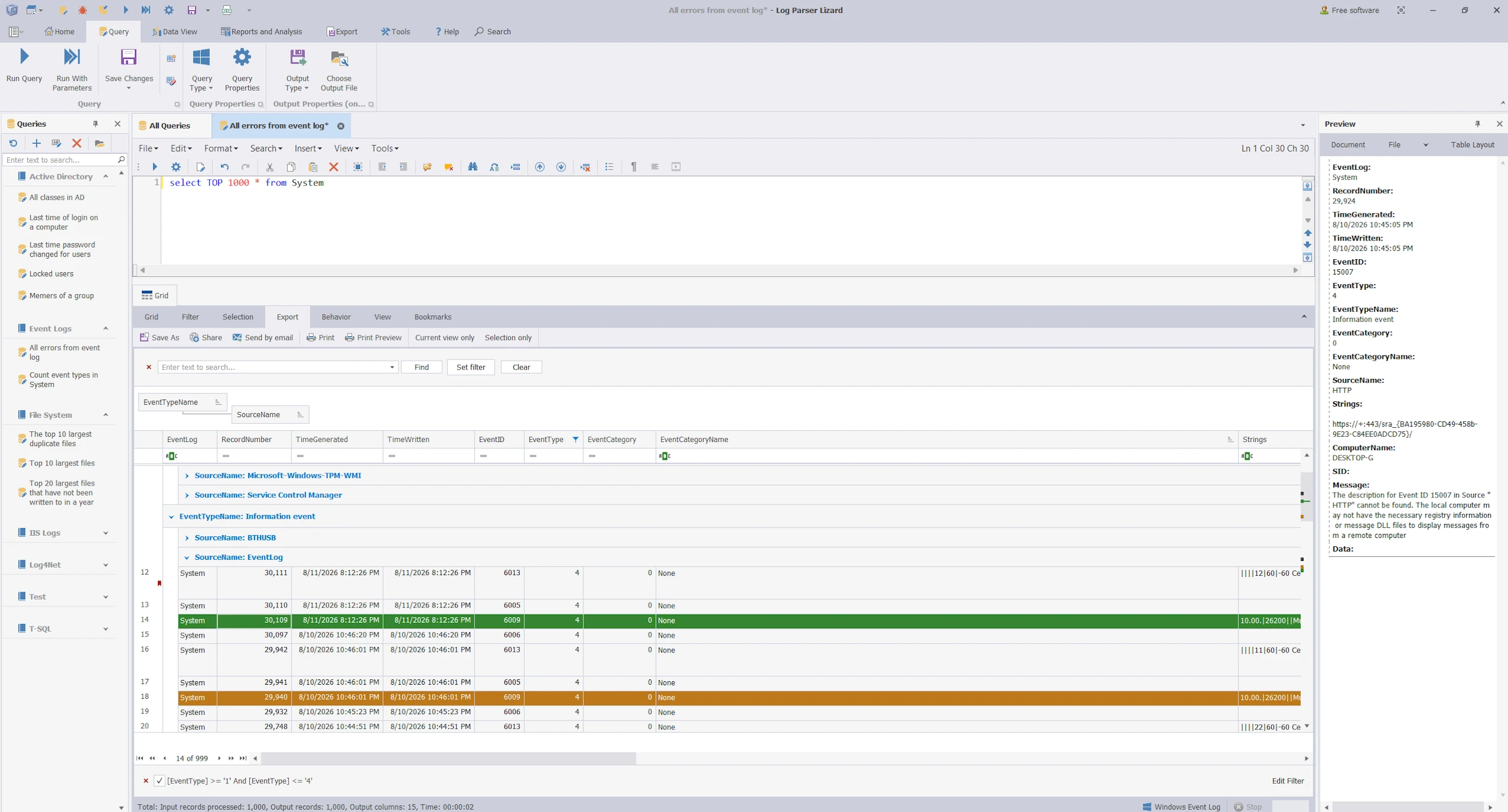Open the Bookmarks tab in grid options

point(433,317)
